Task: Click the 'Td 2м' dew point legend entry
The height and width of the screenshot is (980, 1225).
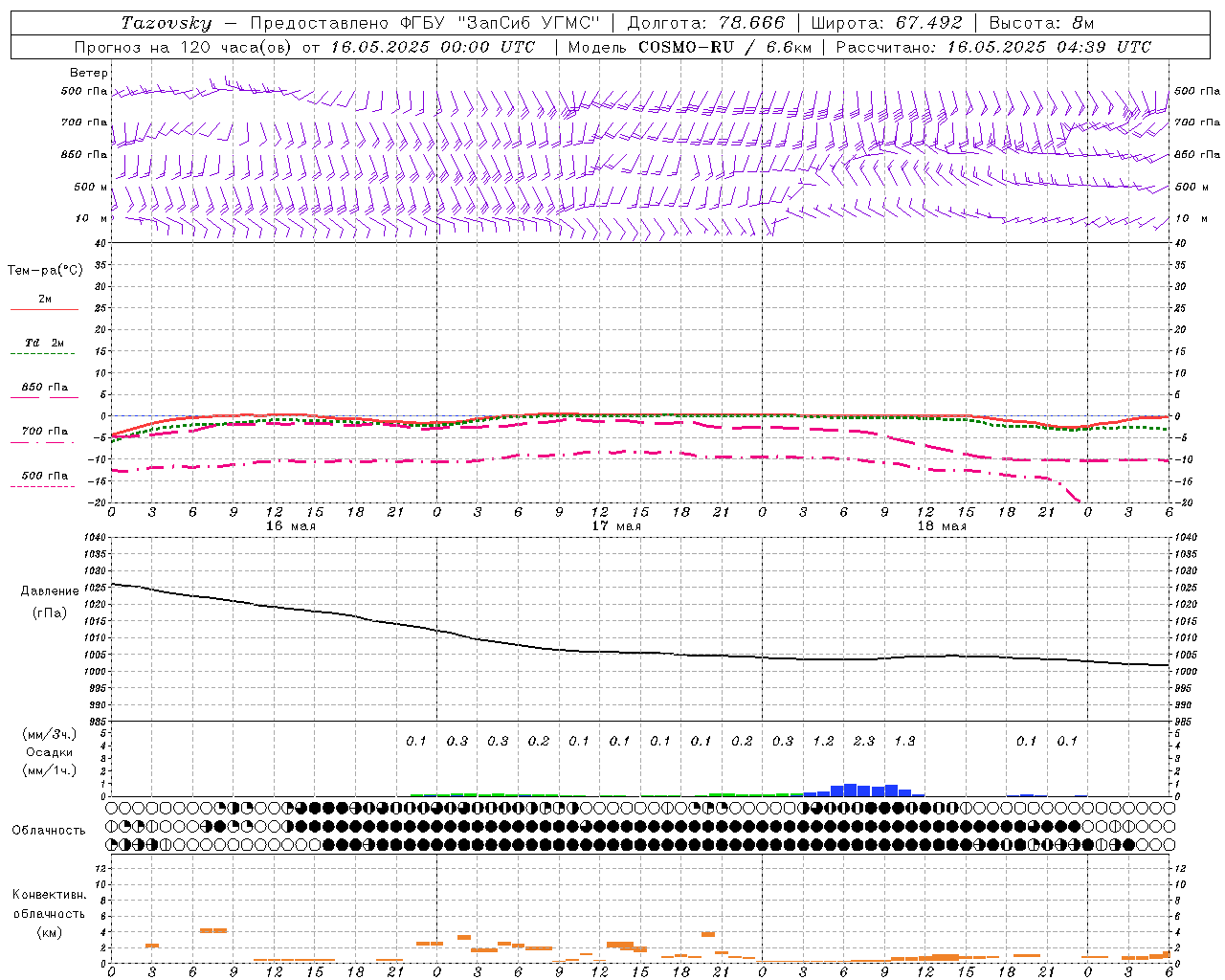Action: [44, 343]
